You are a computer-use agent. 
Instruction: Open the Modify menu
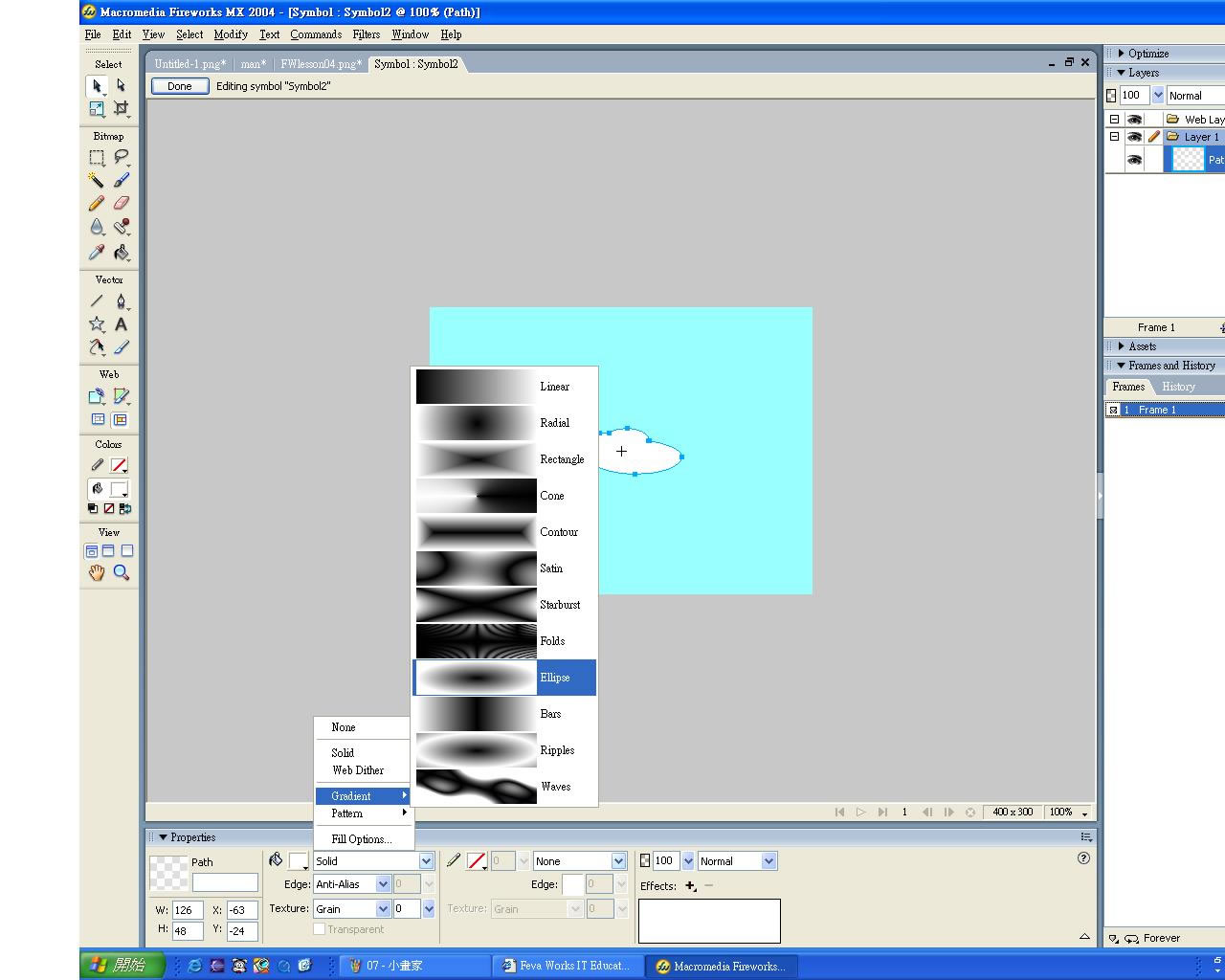point(231,34)
